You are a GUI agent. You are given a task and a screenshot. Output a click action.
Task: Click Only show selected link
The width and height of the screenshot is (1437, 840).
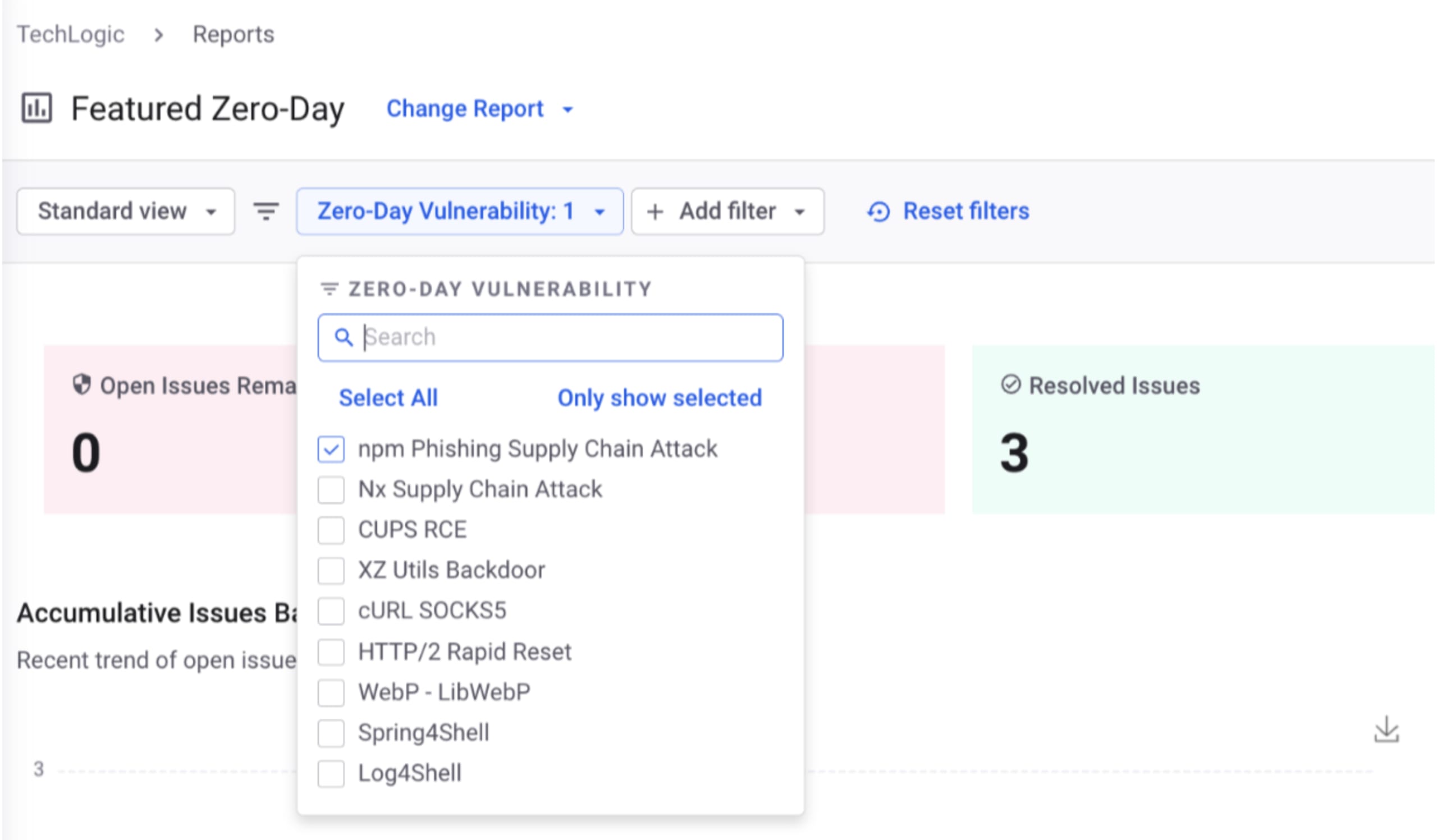(659, 398)
